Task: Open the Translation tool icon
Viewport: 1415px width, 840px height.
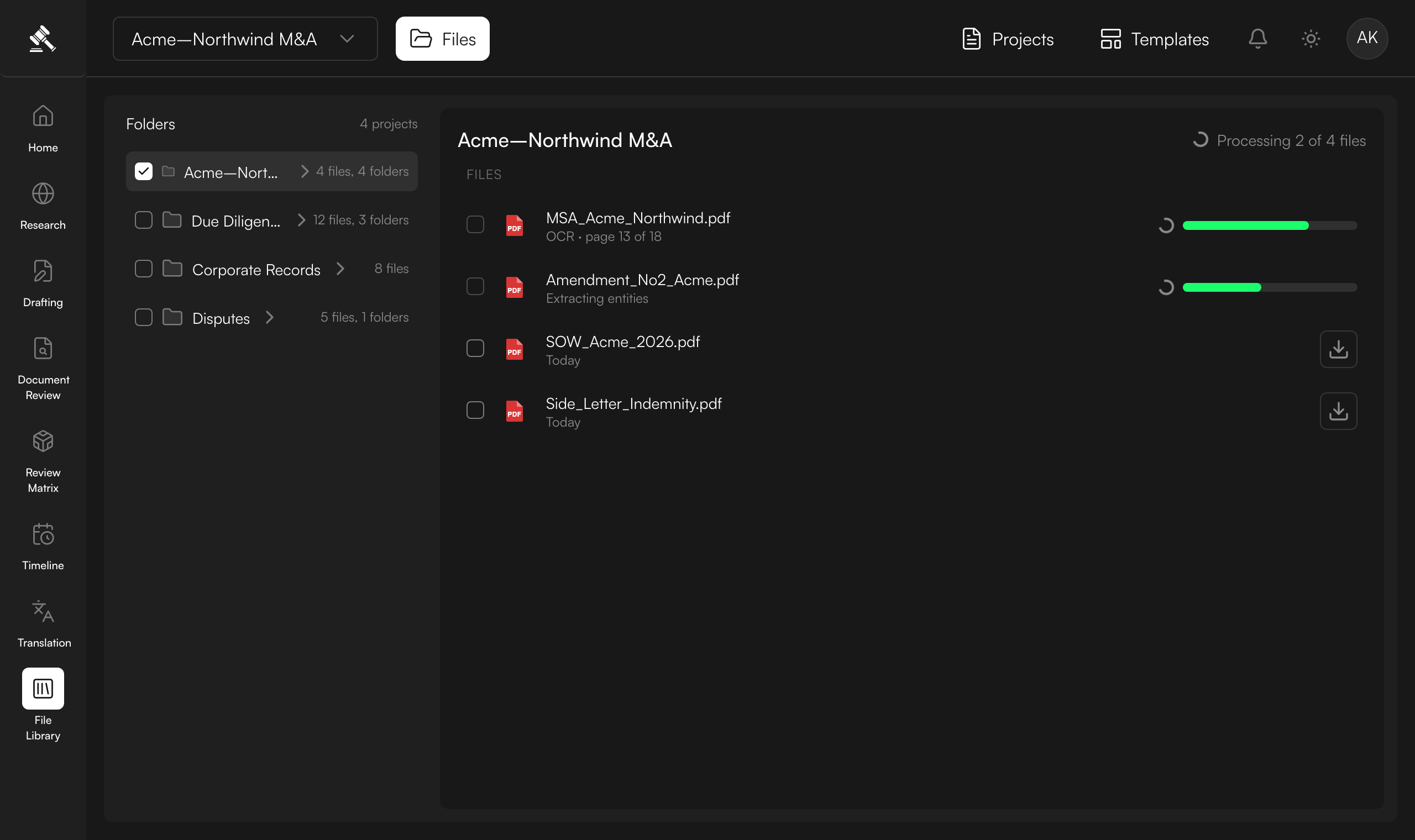Action: pyautogui.click(x=43, y=611)
